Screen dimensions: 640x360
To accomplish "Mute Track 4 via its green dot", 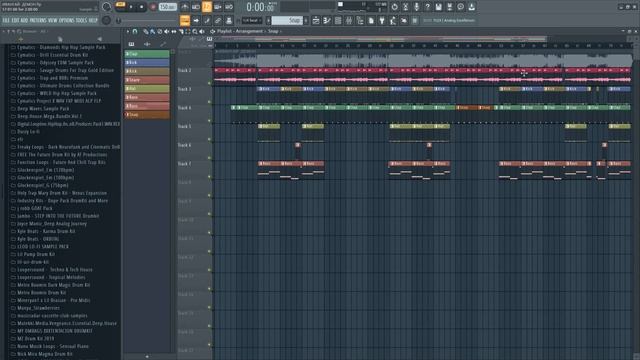I will coord(210,120).
